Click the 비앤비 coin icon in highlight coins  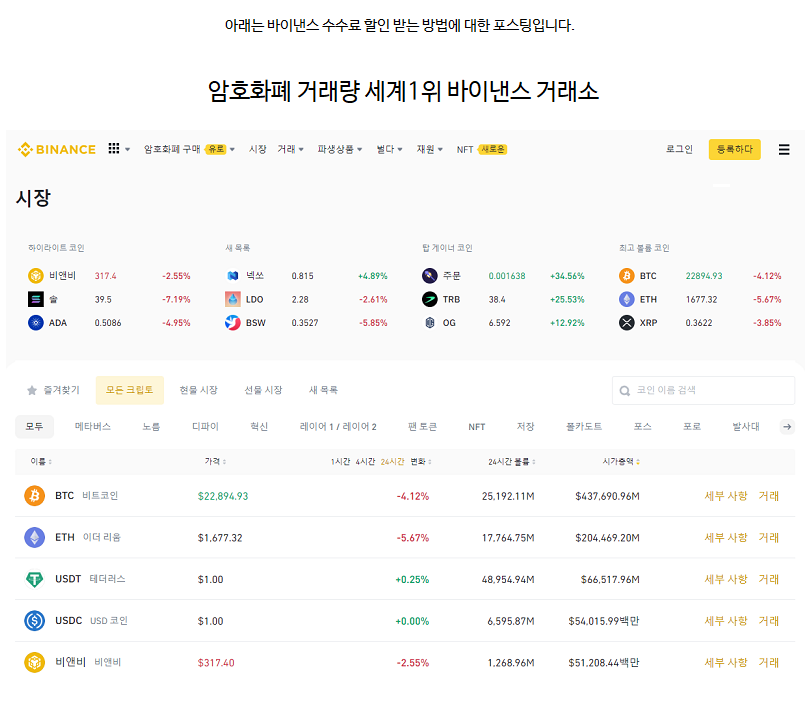pos(36,276)
